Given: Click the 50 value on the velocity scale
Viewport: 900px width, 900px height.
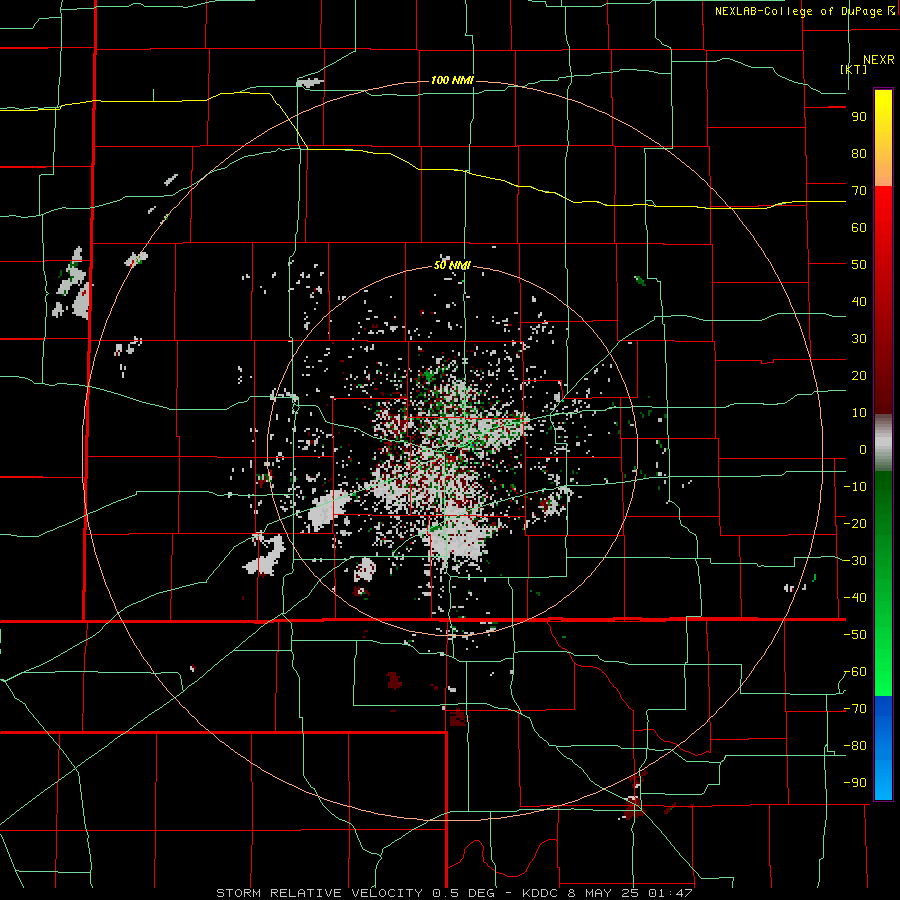Looking at the screenshot, I should (x=859, y=265).
